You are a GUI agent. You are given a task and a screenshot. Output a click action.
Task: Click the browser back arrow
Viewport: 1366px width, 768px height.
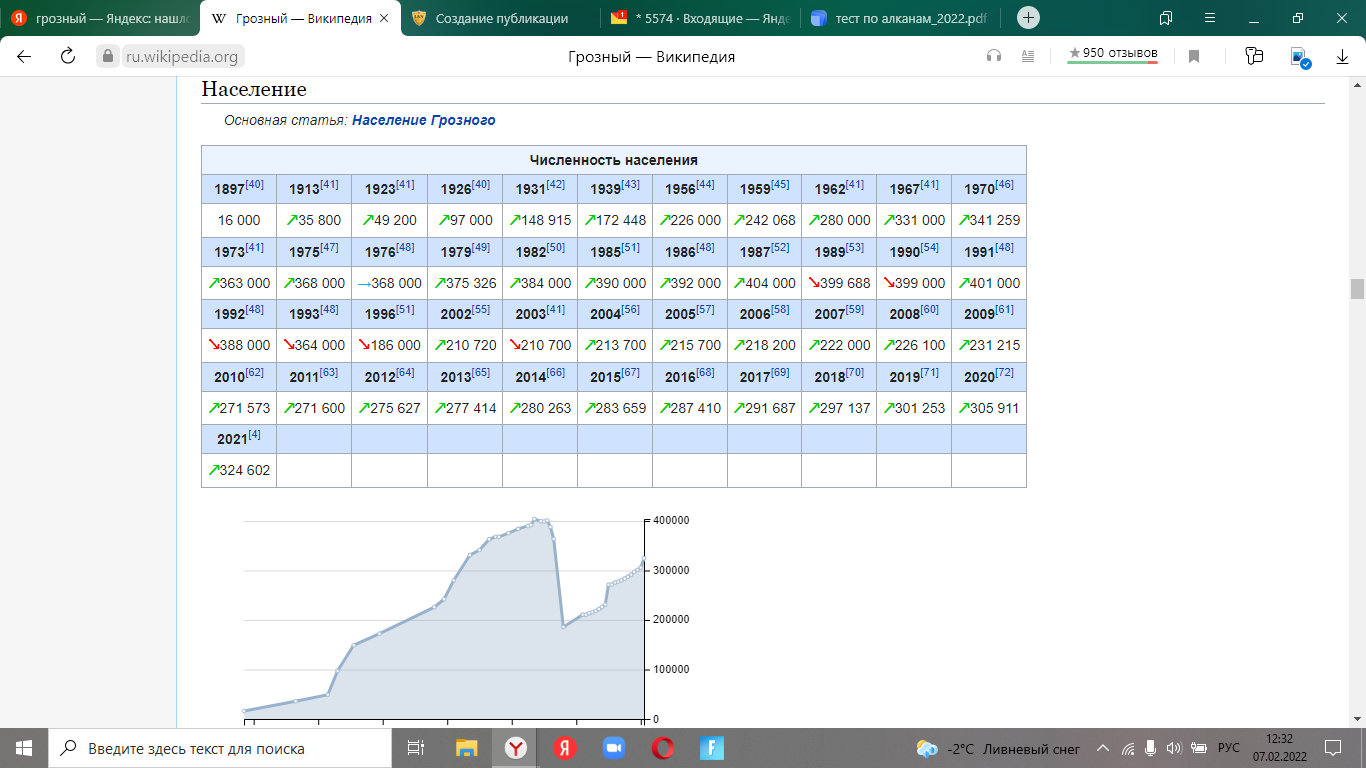point(24,56)
